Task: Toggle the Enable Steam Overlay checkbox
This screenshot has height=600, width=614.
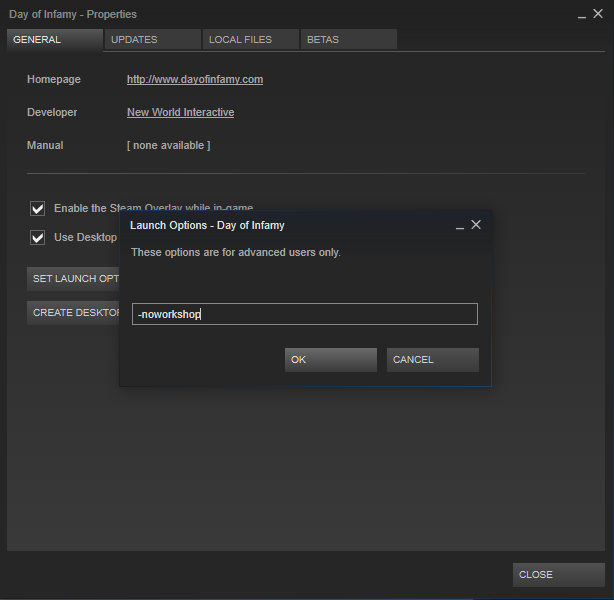Action: tap(38, 208)
